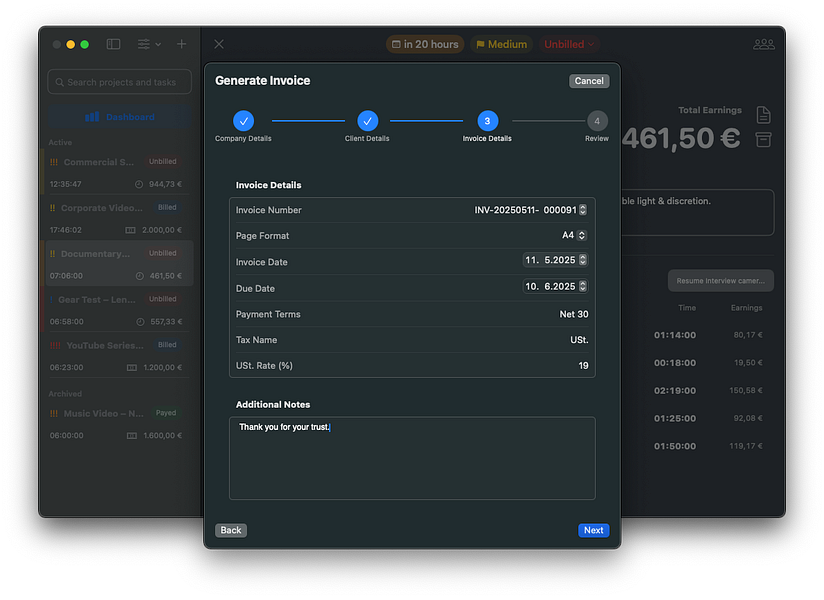The width and height of the screenshot is (824, 600).
Task: Click the plus icon to add project
Action: (x=181, y=44)
